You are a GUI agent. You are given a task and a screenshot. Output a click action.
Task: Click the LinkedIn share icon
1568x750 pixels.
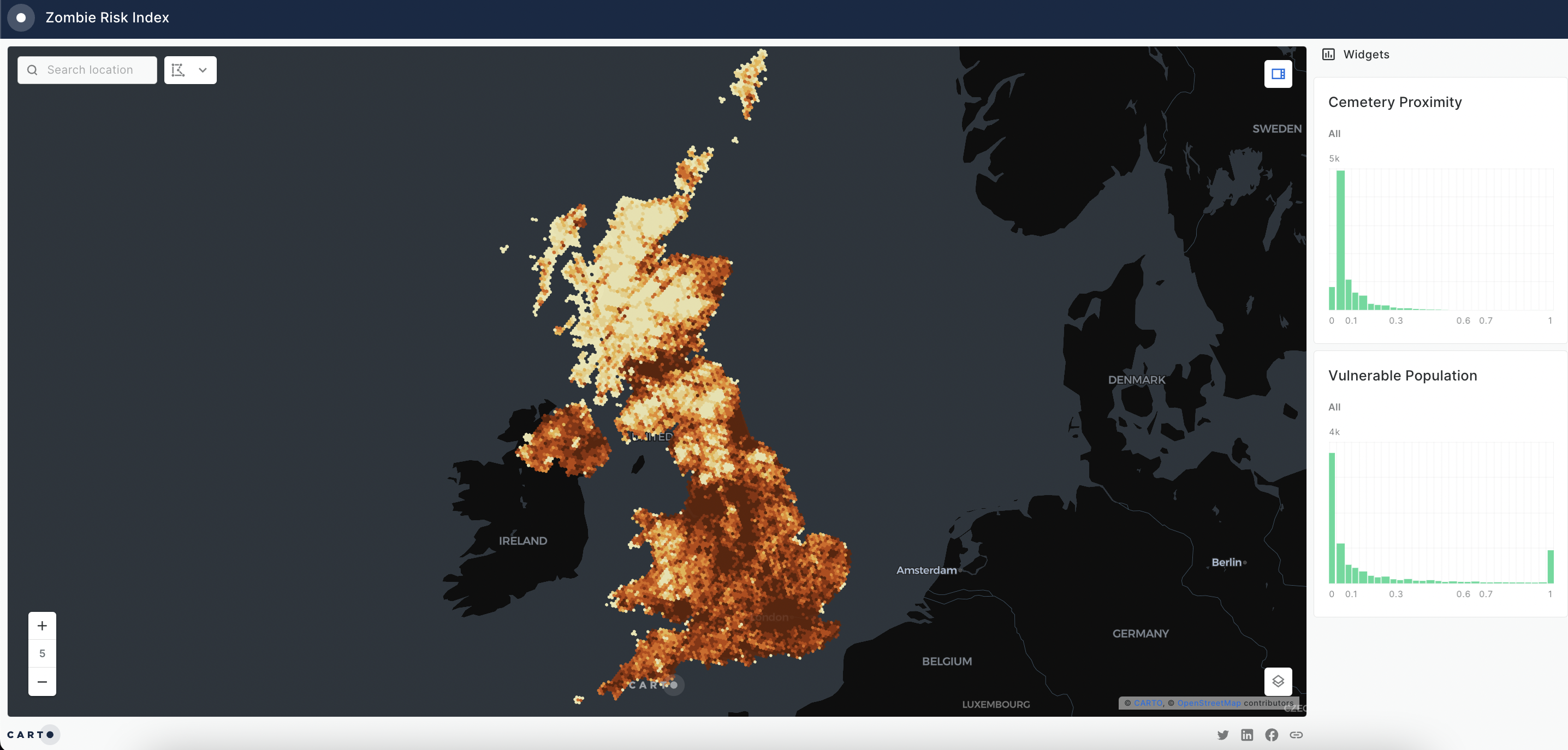1247,734
